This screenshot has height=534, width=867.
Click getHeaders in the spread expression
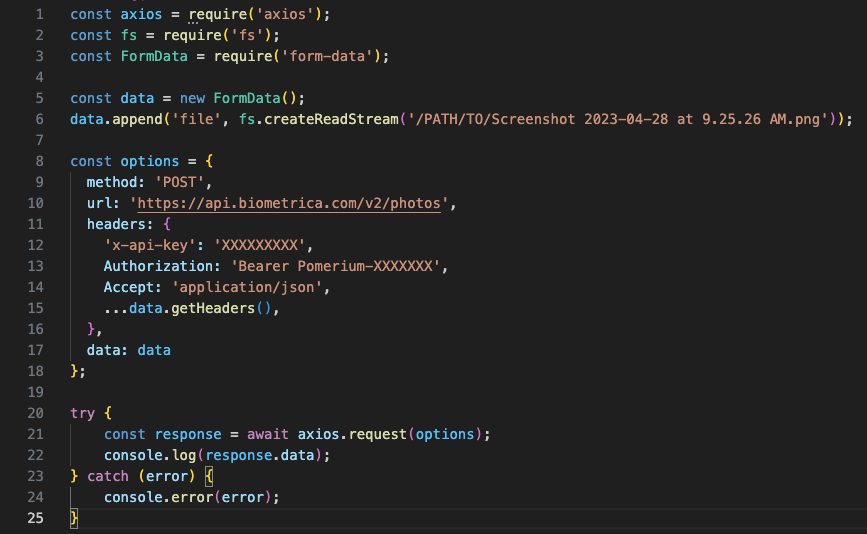213,308
